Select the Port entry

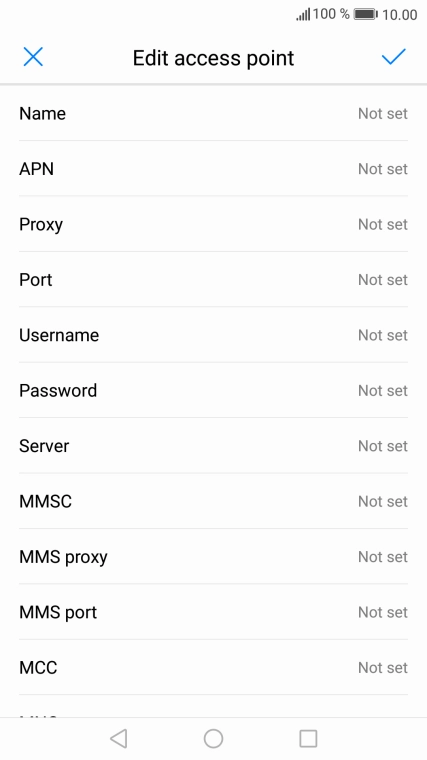coord(213,279)
